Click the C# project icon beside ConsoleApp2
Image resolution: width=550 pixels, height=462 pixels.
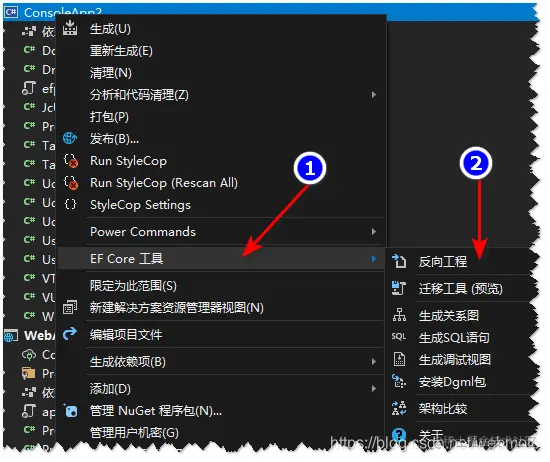click(x=11, y=12)
